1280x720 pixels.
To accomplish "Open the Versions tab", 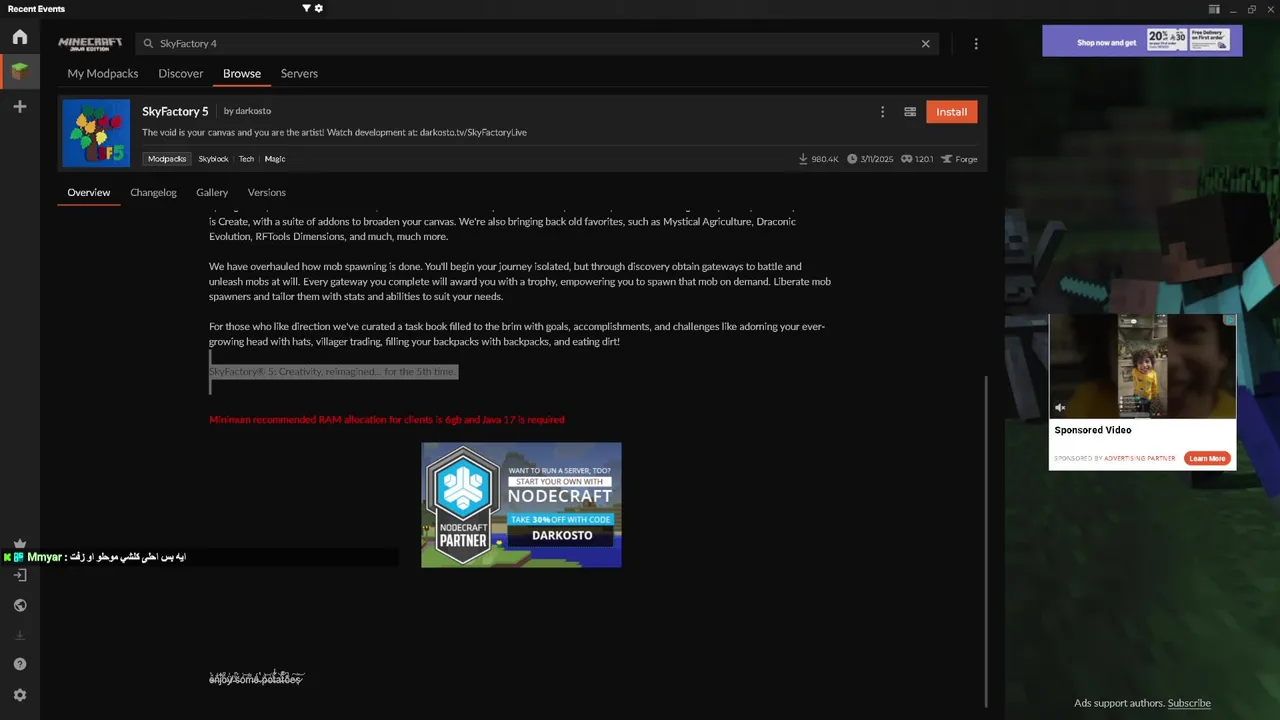I will point(267,192).
